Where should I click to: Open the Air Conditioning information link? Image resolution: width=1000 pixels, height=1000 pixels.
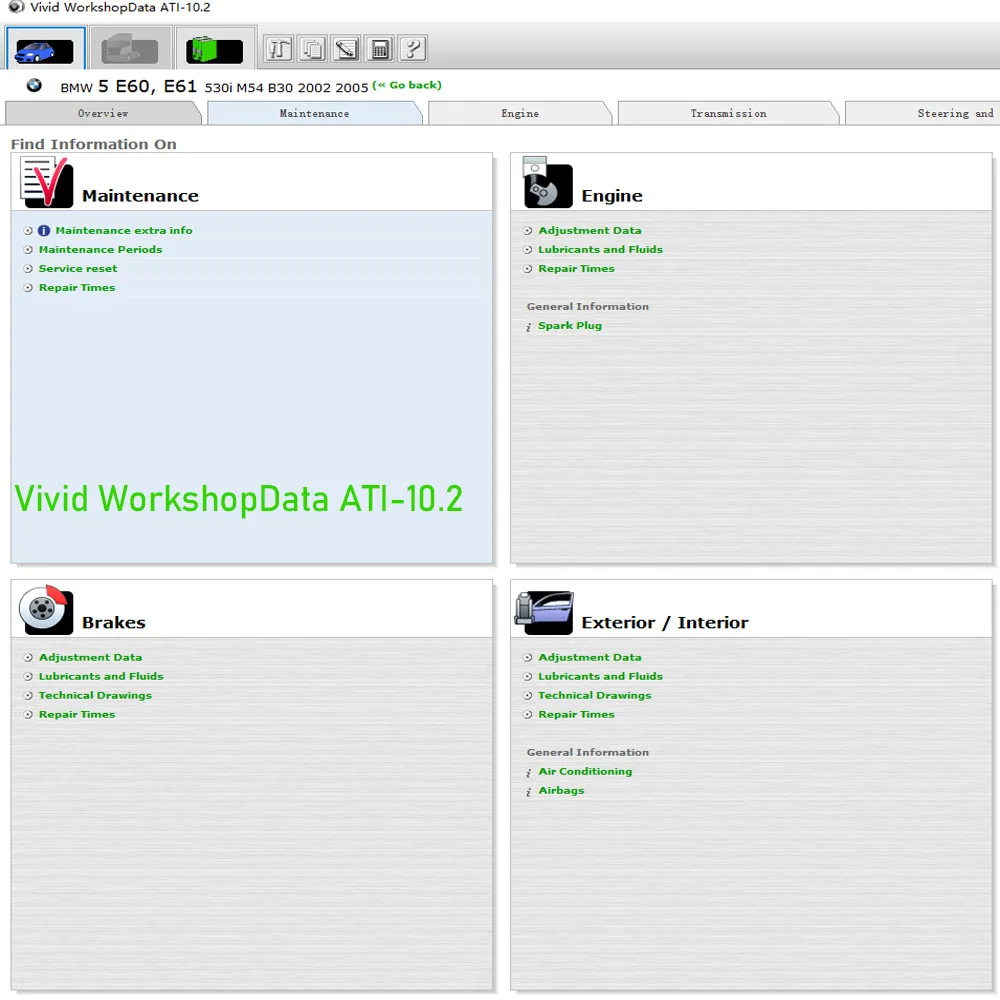[585, 771]
